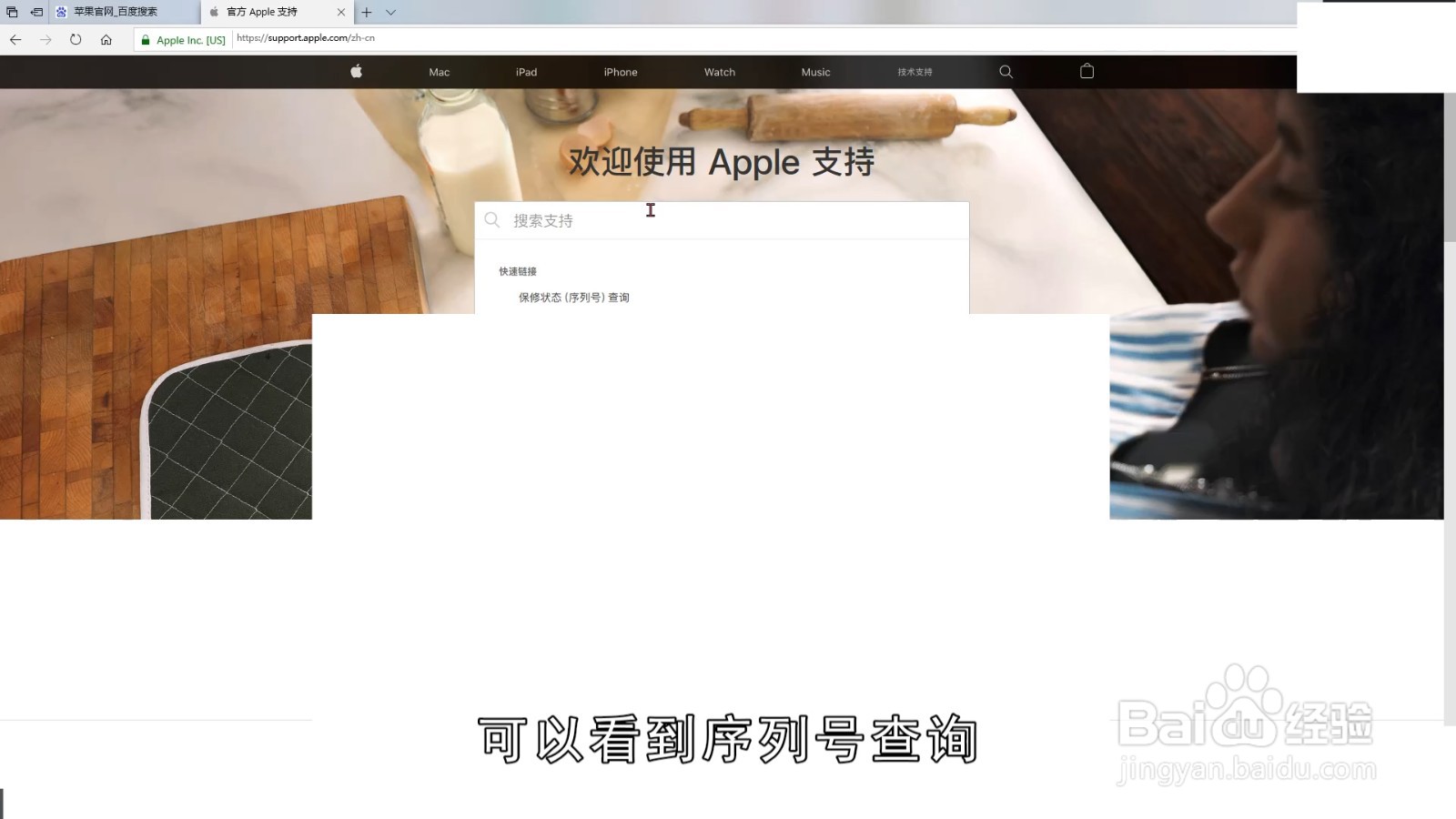The image size is (1456, 819).
Task: Click the shopping bag icon
Action: pos(1087,72)
